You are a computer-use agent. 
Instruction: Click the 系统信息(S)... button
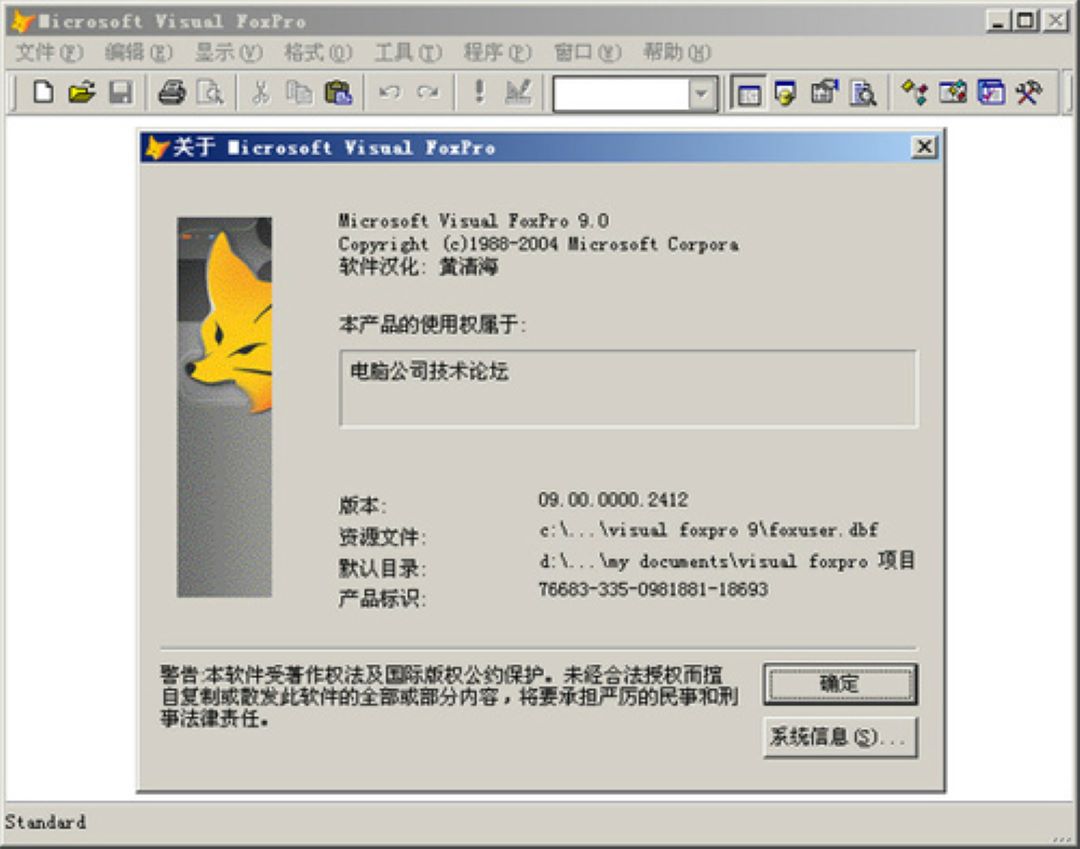coord(840,737)
